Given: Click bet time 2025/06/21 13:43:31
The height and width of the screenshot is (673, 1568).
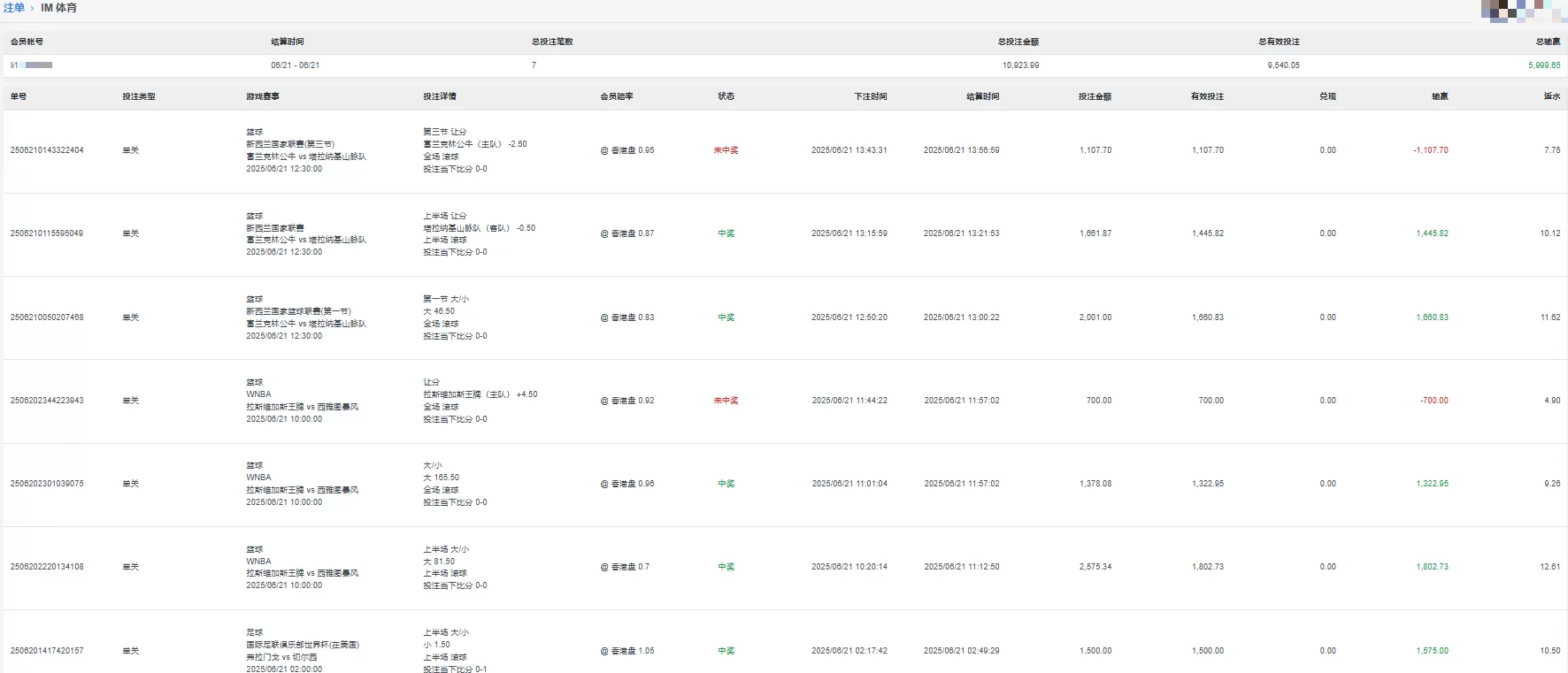Looking at the screenshot, I should (849, 150).
